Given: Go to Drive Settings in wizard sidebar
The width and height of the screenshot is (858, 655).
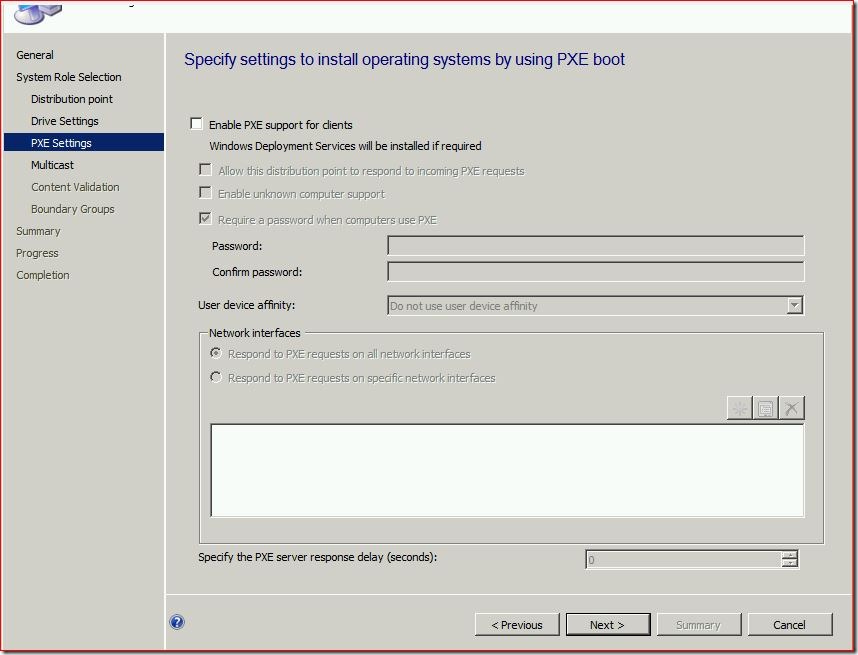Looking at the screenshot, I should coord(65,121).
